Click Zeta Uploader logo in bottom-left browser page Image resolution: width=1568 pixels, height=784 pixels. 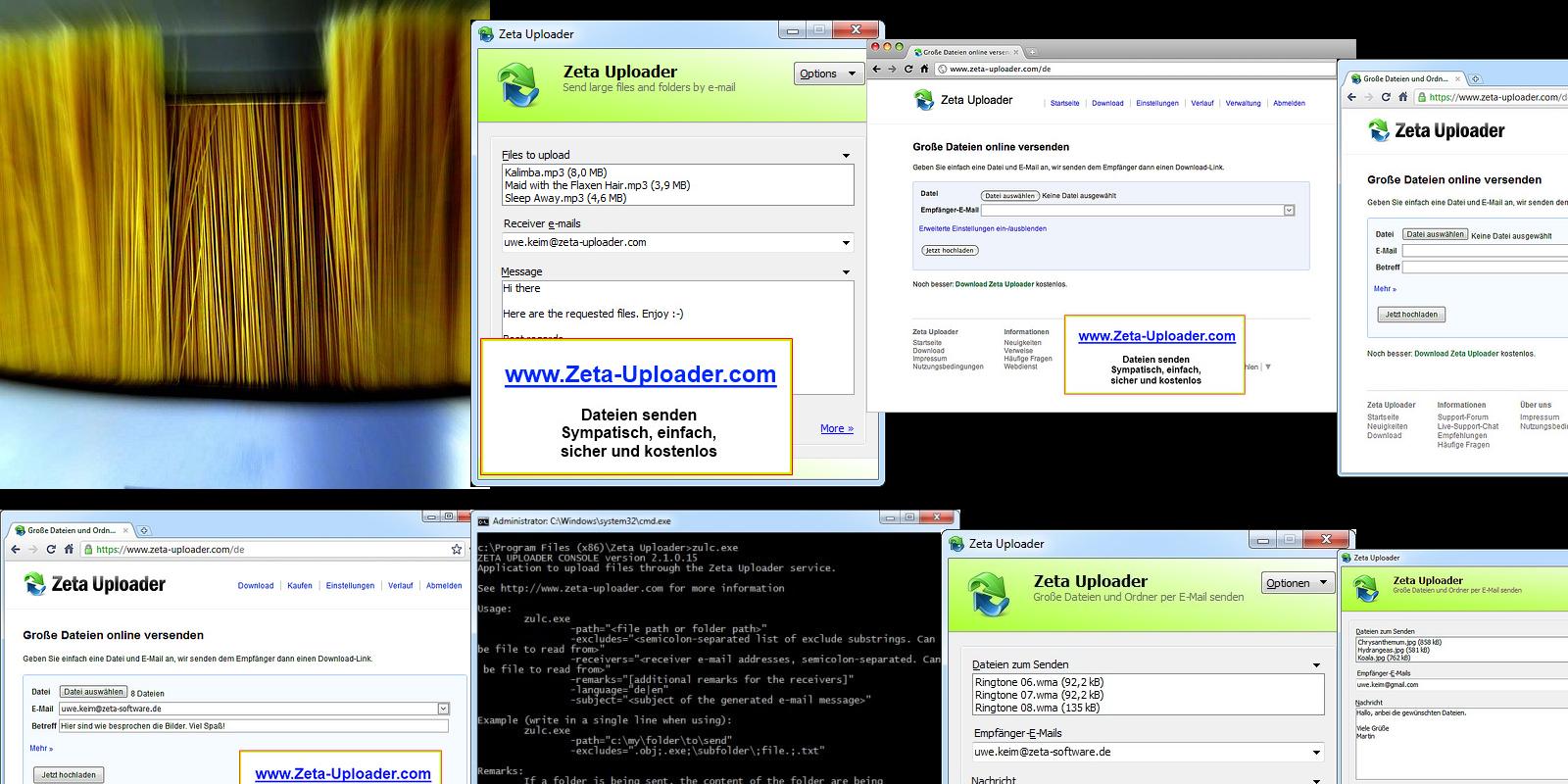(94, 584)
